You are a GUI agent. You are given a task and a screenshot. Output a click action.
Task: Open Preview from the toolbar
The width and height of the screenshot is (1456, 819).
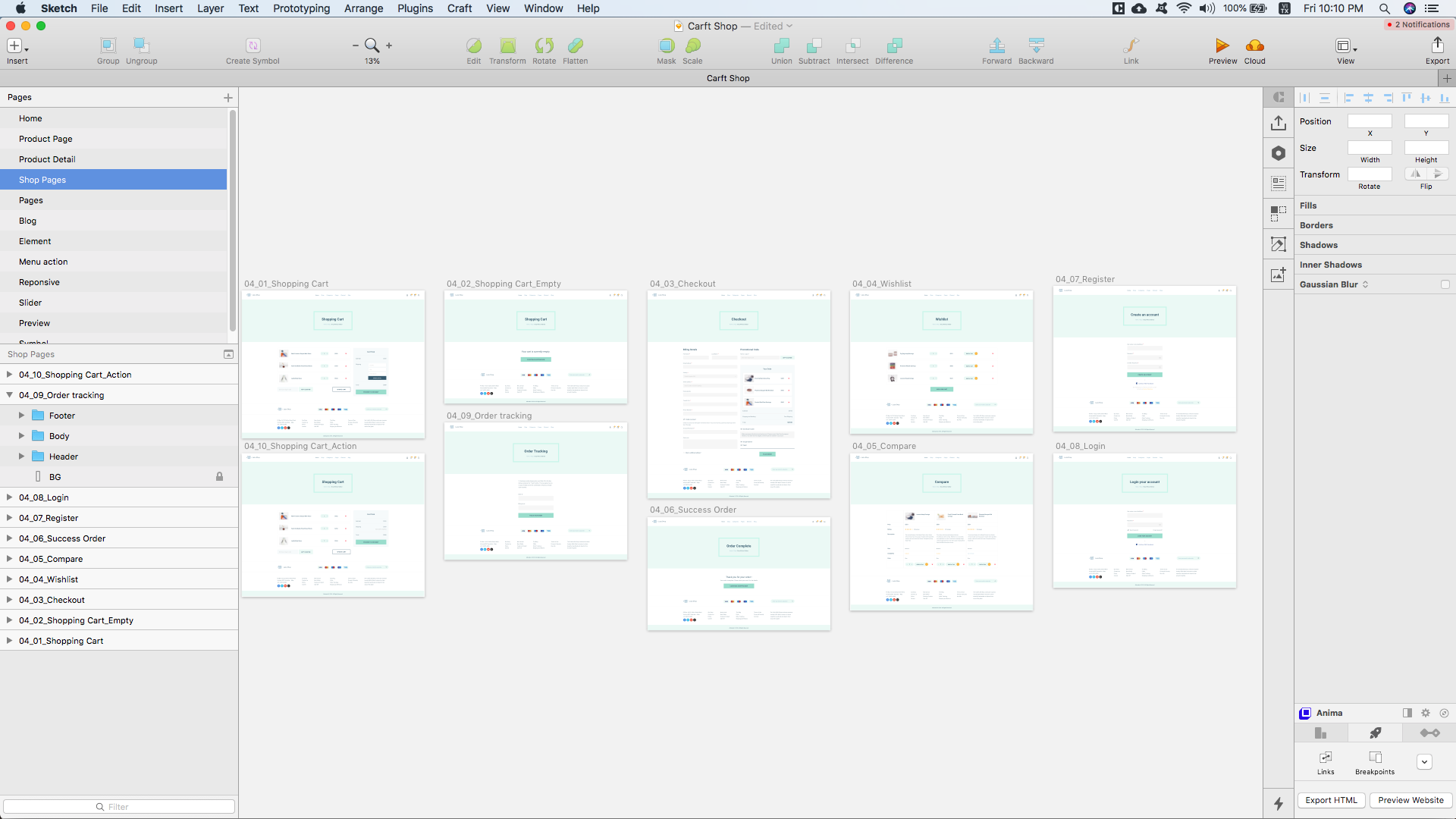click(x=1222, y=45)
